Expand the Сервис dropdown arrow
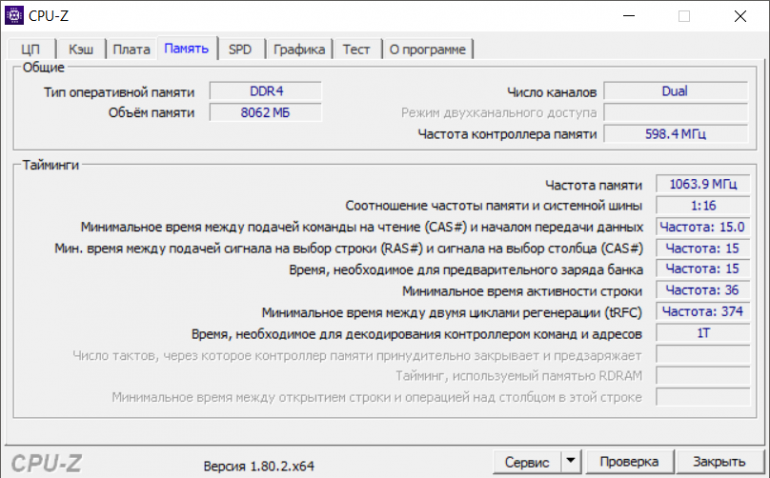770x478 pixels. tap(571, 461)
